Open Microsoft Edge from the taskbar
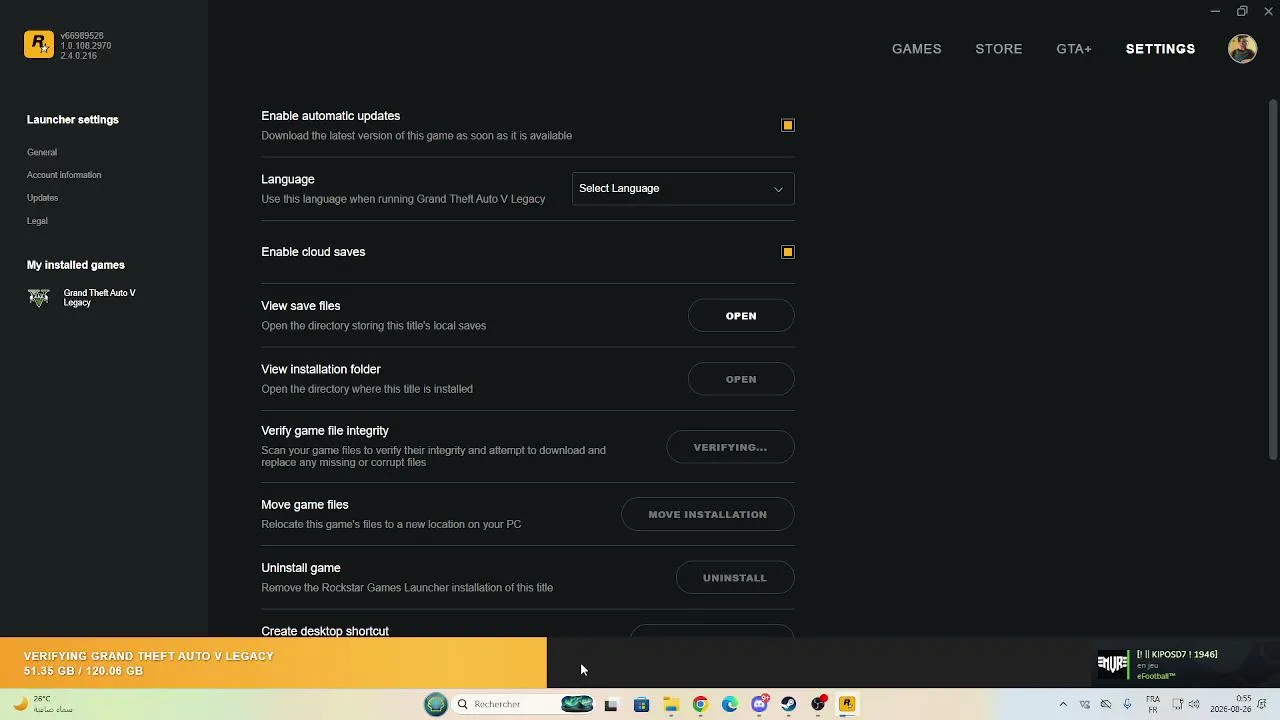 click(x=730, y=704)
